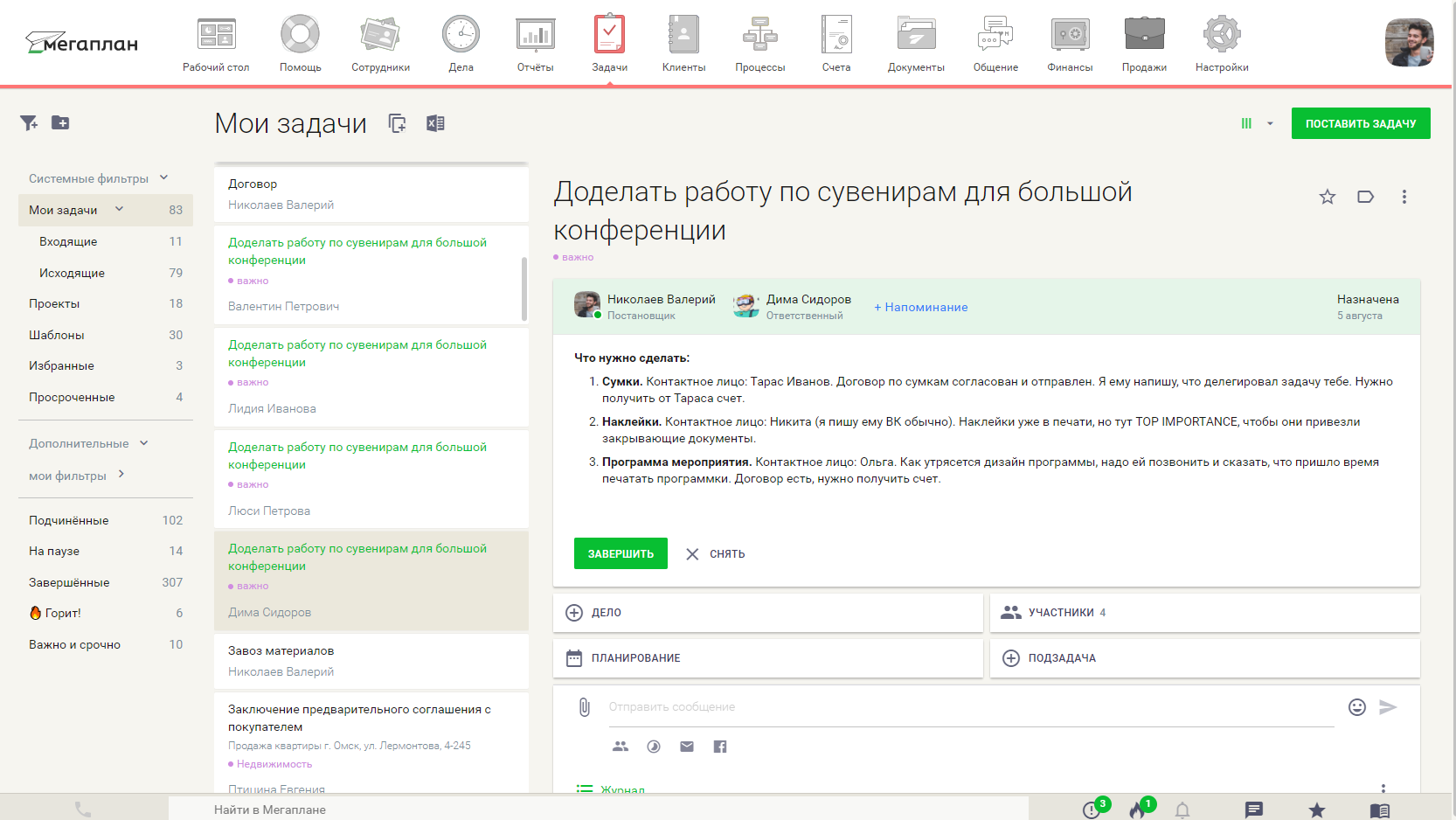Click the user profile avatar
1456x820 pixels.
(x=1409, y=42)
